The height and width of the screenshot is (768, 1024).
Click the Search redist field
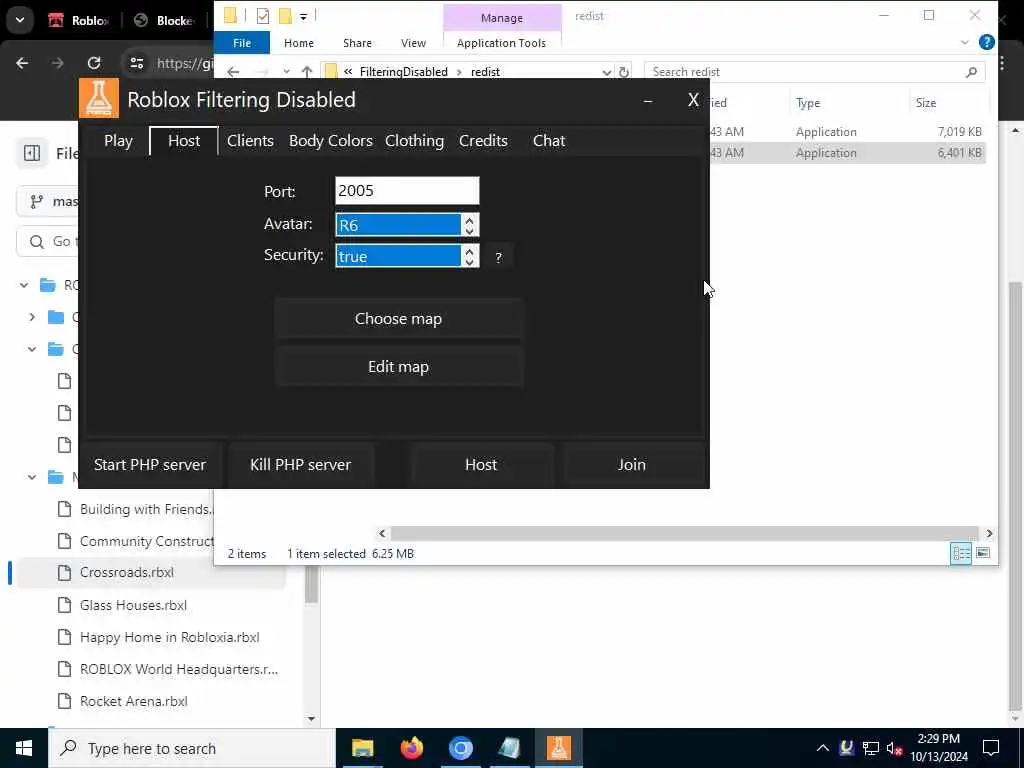[805, 72]
